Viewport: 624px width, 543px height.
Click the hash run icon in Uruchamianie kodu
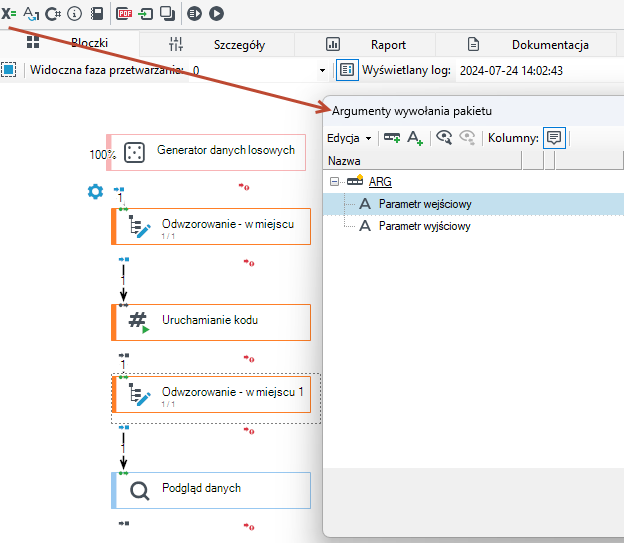coord(138,322)
